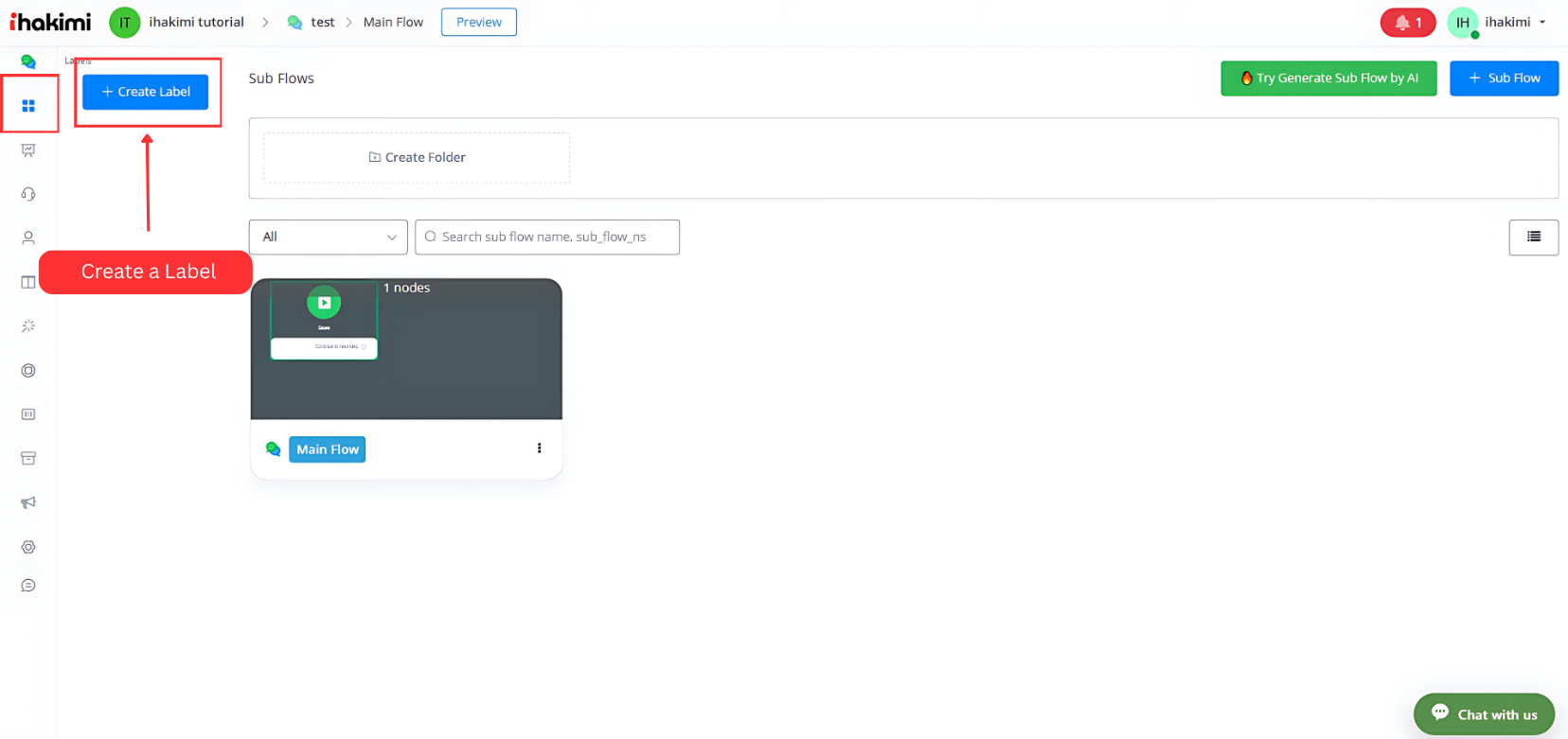Open the grid dashboard icon in sidebar
The width and height of the screenshot is (1568, 739).
tap(28, 106)
